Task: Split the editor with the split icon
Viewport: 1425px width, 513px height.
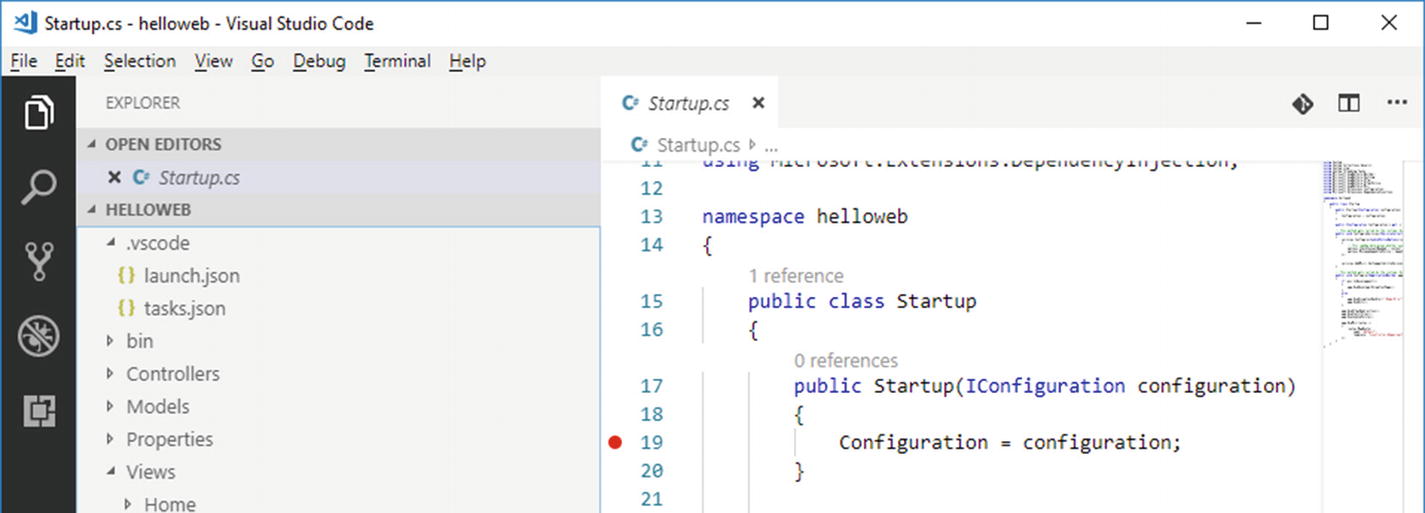Action: [x=1349, y=103]
